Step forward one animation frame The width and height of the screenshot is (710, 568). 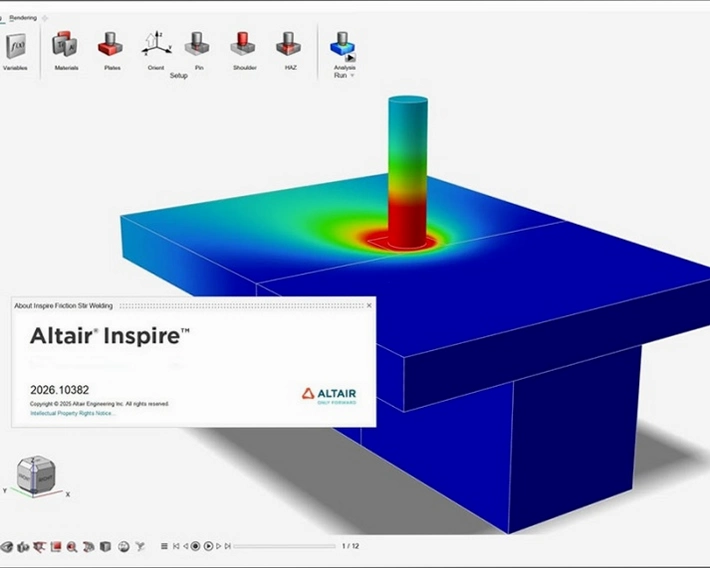tap(219, 546)
